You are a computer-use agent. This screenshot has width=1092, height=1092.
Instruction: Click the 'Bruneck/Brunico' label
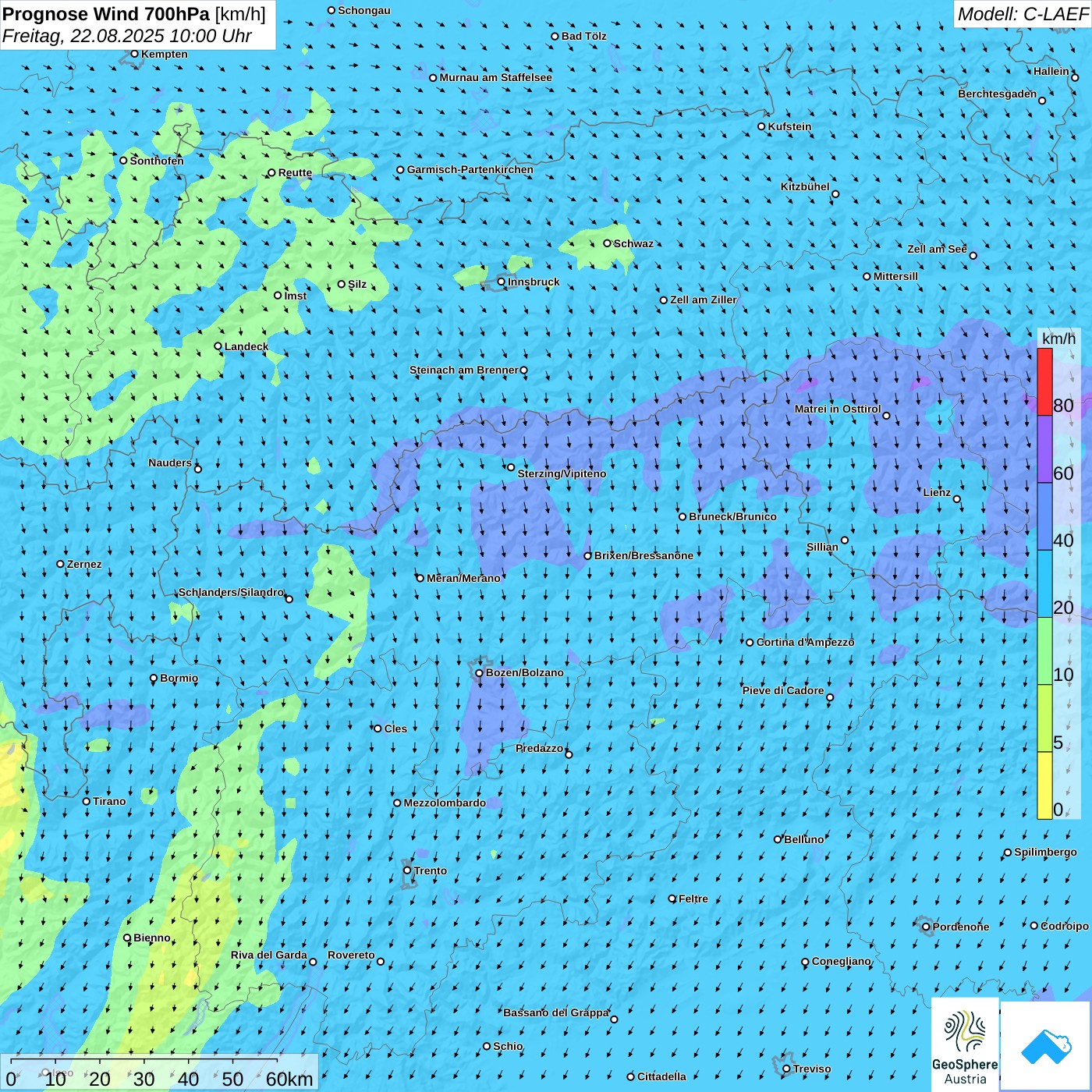pyautogui.click(x=732, y=516)
